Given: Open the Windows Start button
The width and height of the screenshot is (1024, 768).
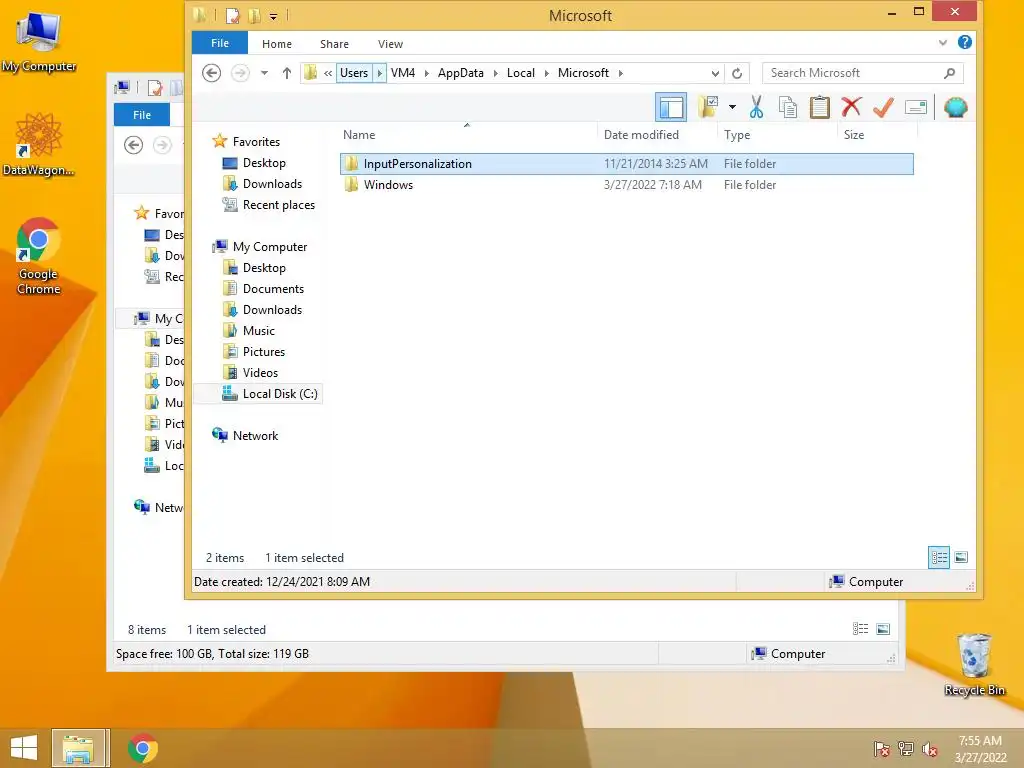Looking at the screenshot, I should (24, 748).
